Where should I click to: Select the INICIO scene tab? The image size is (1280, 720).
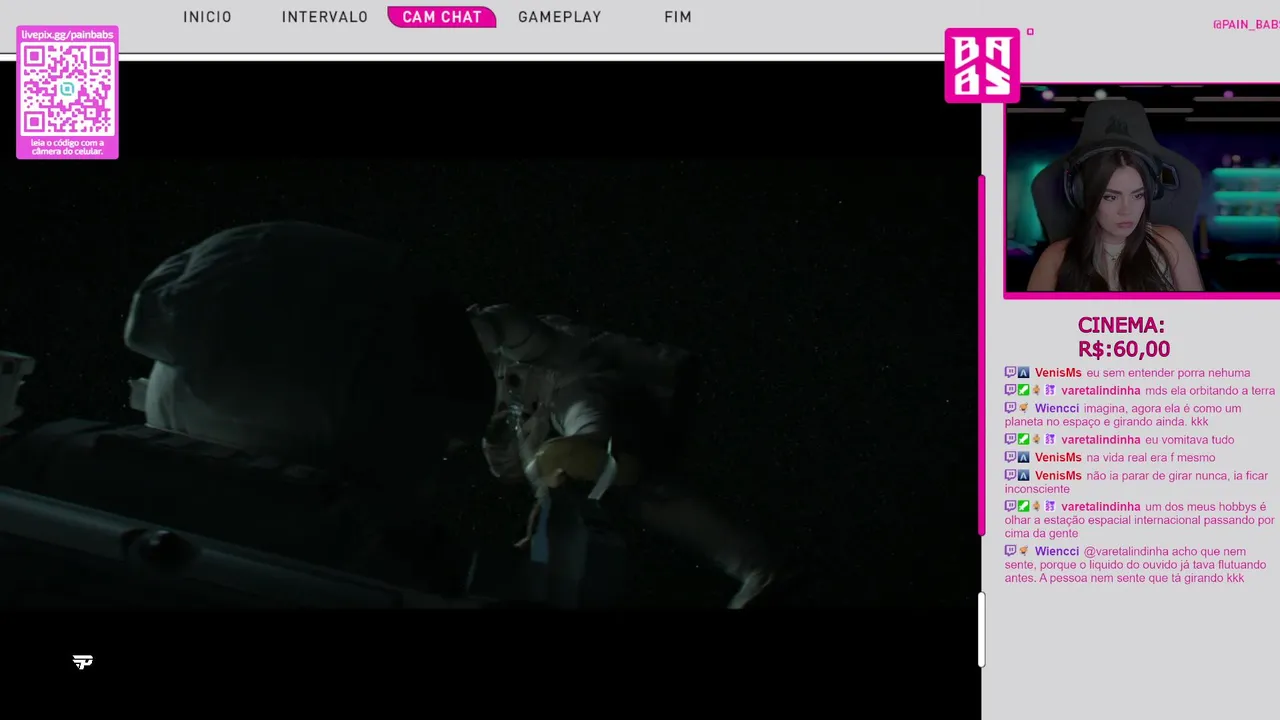click(x=207, y=17)
